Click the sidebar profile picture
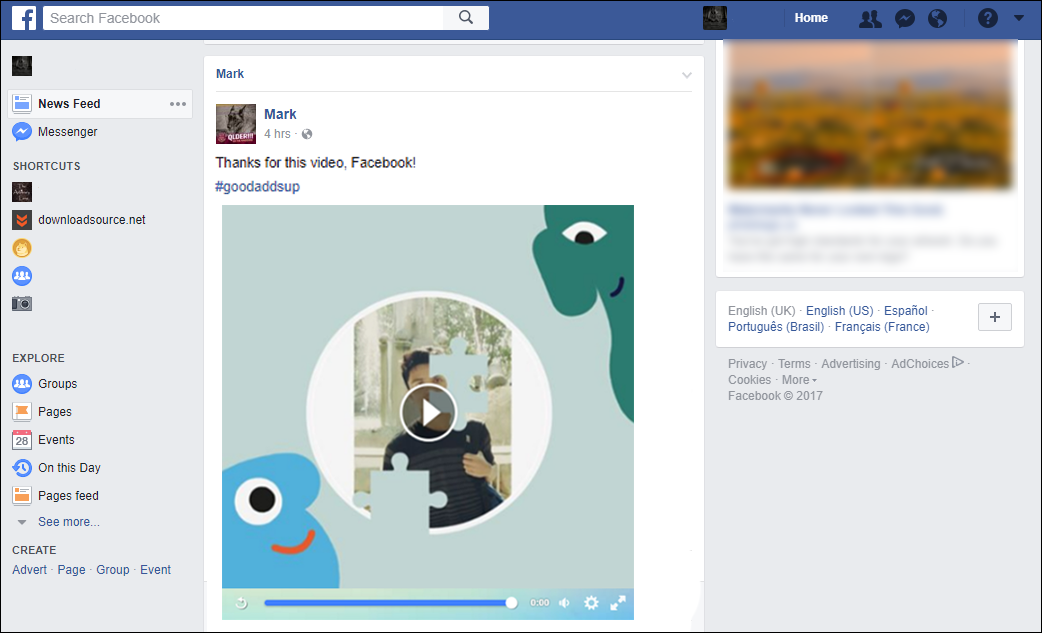Screen dimensions: 1042x633 tap(22, 66)
